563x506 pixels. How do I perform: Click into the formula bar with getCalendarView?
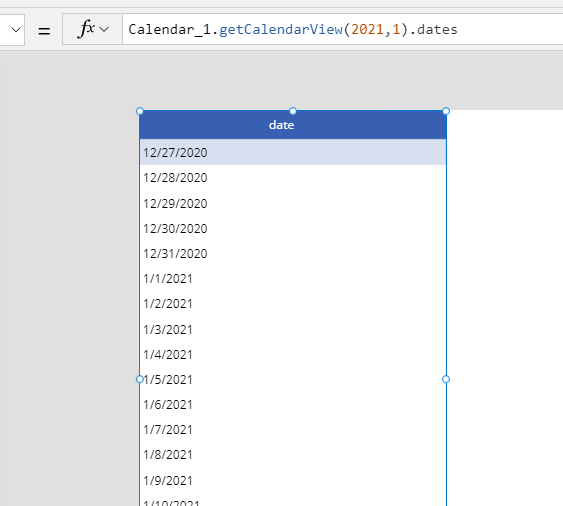(x=343, y=29)
